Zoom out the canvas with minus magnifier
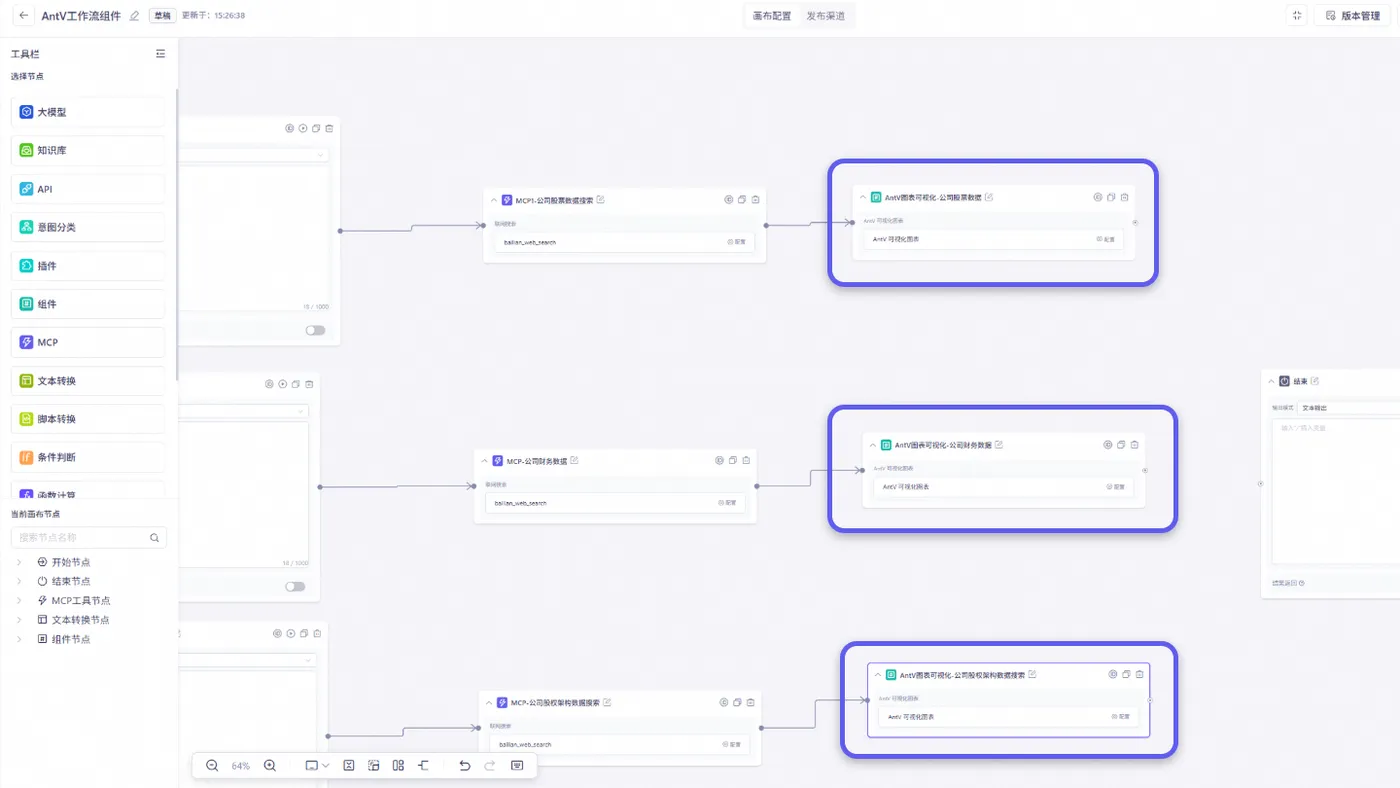The height and width of the screenshot is (788, 1400). point(212,765)
